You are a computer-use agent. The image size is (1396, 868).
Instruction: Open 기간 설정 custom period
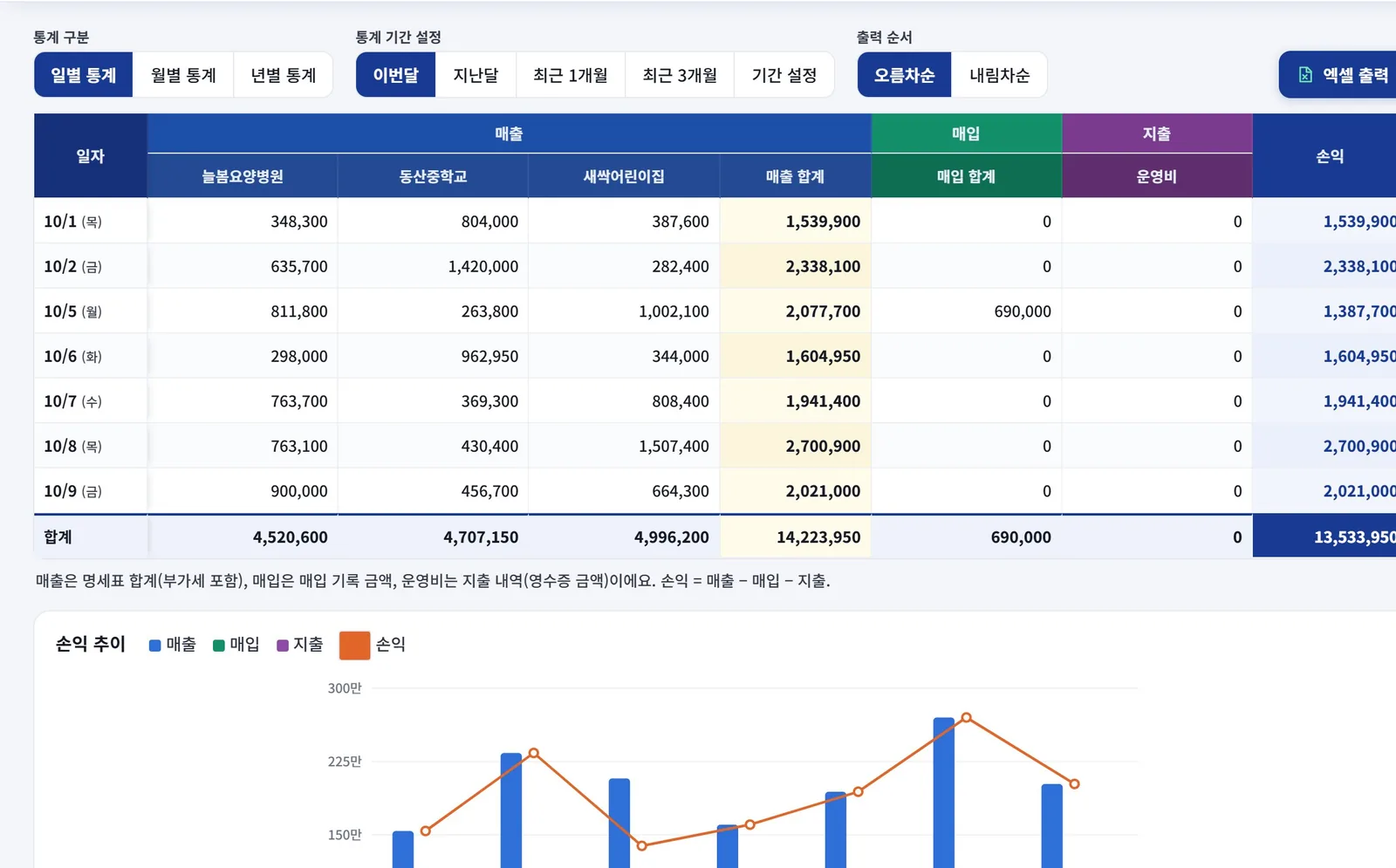pos(784,75)
